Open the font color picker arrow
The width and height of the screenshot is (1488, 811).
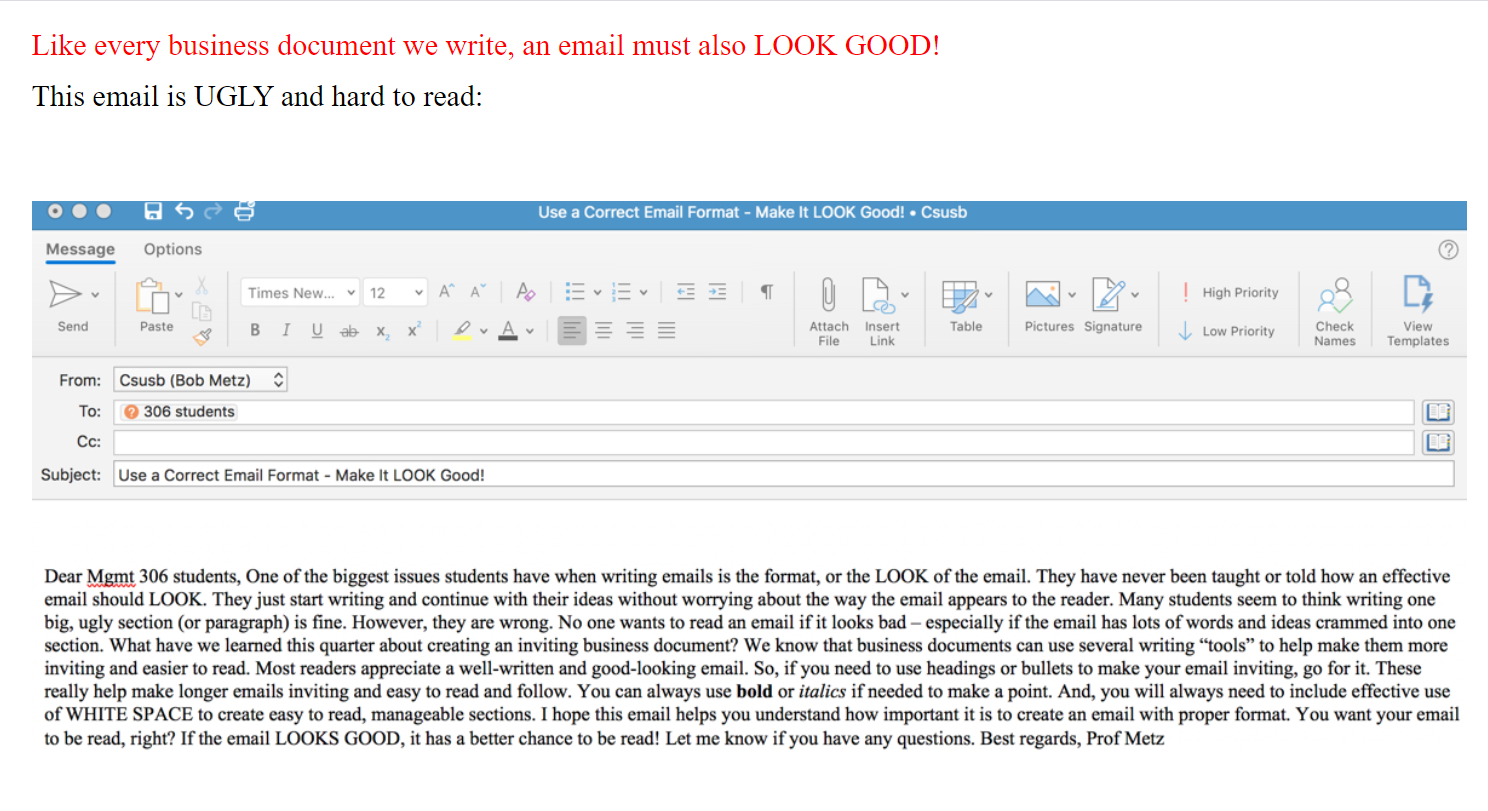click(530, 332)
